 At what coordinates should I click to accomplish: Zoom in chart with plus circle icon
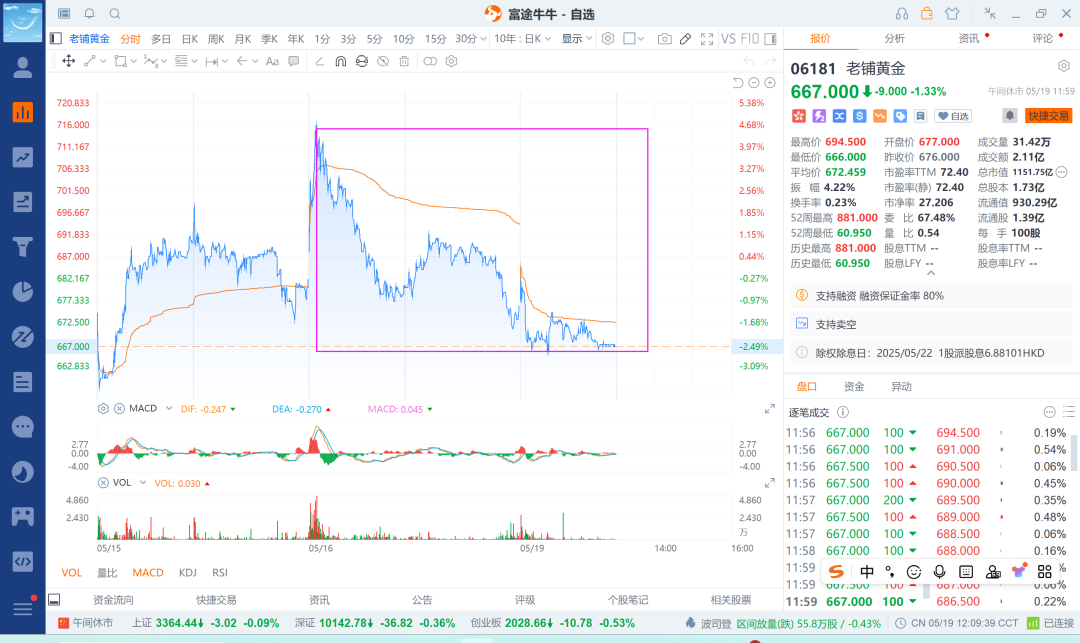coord(770,83)
